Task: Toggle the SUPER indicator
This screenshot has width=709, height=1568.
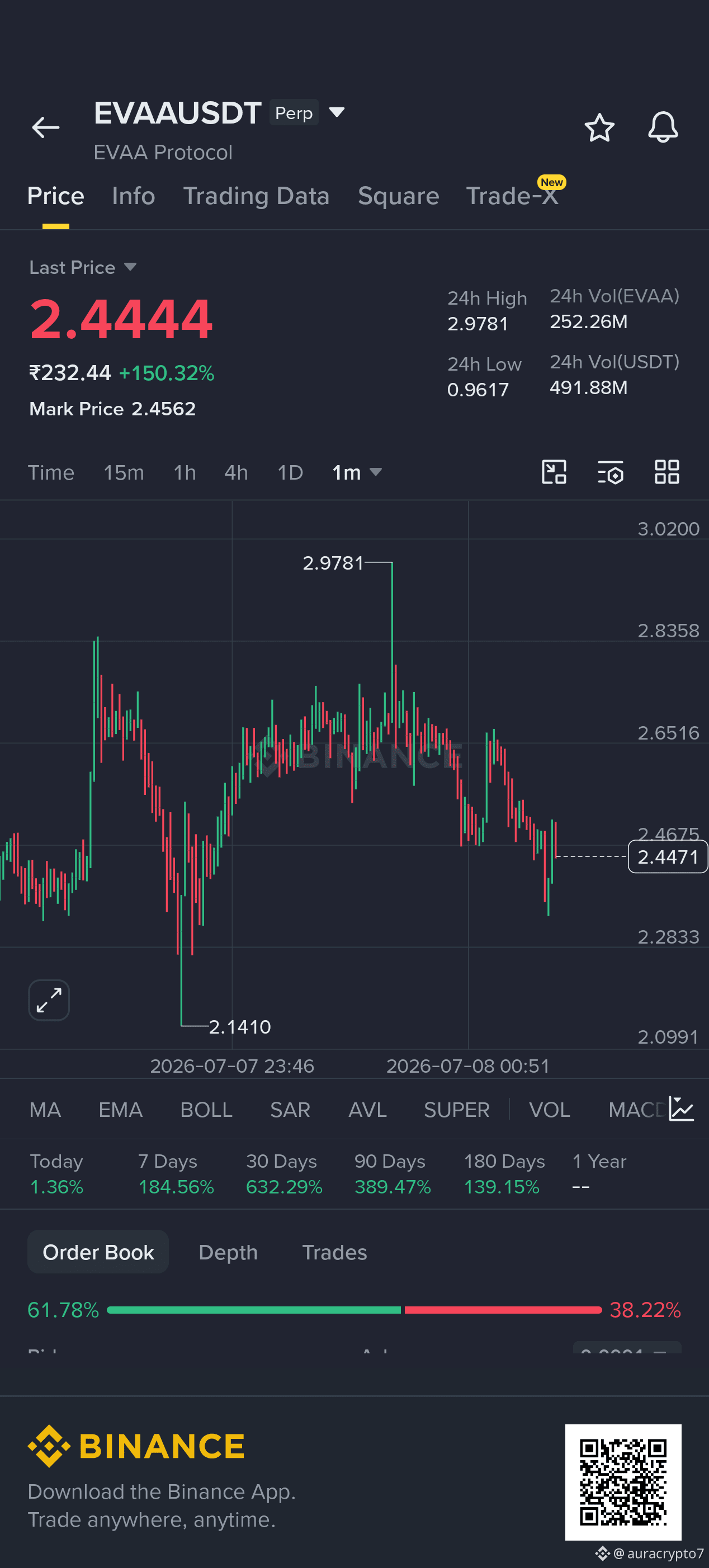Action: click(457, 1110)
